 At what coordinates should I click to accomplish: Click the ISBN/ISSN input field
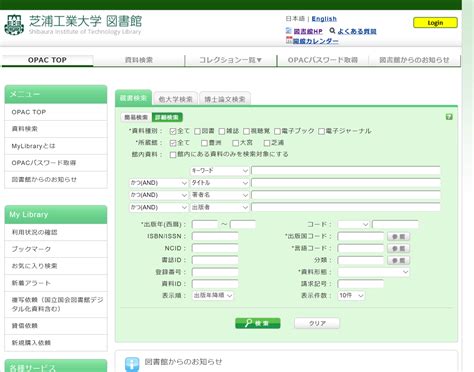(215, 237)
